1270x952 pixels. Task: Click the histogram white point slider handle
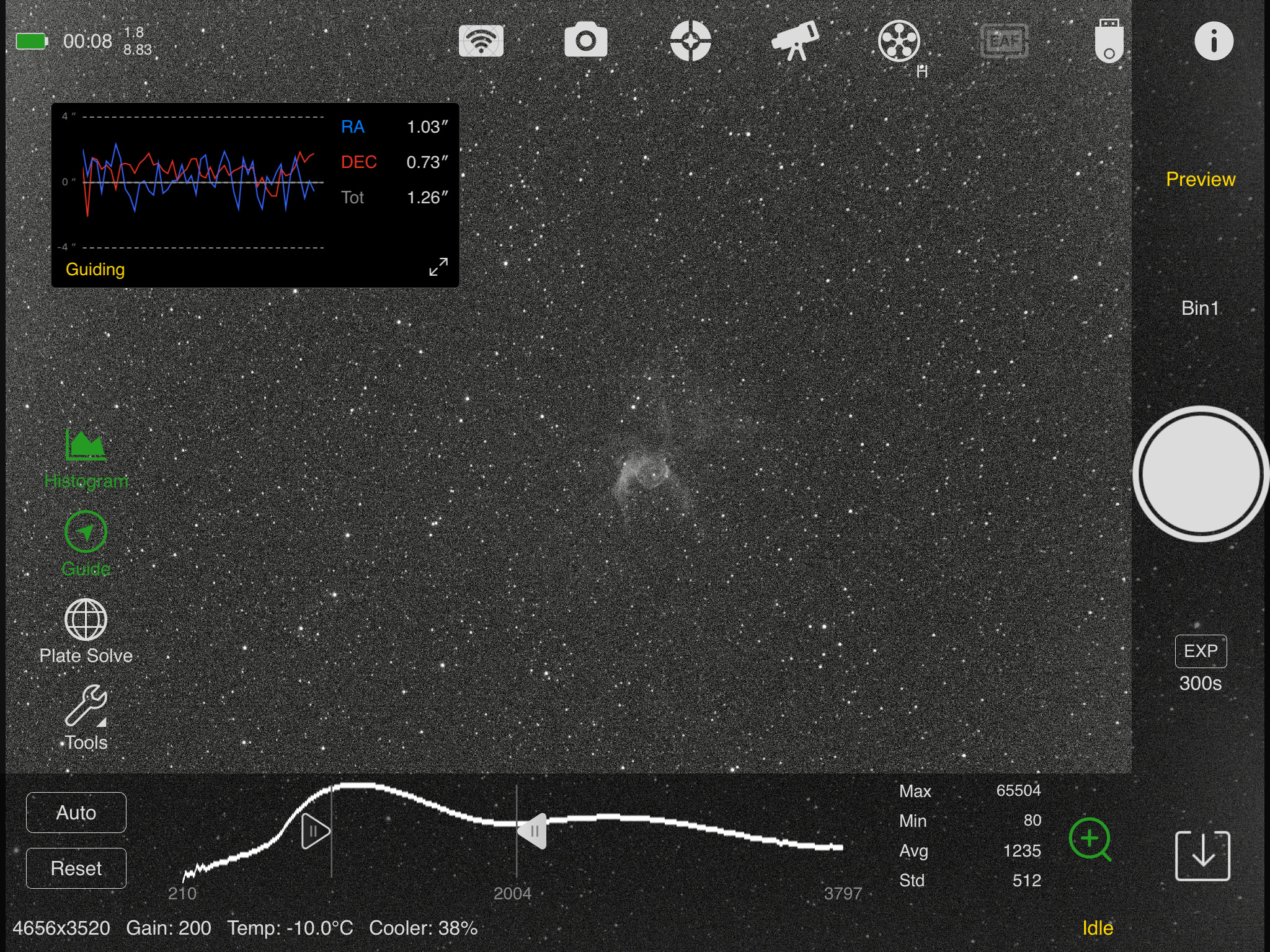click(x=533, y=831)
